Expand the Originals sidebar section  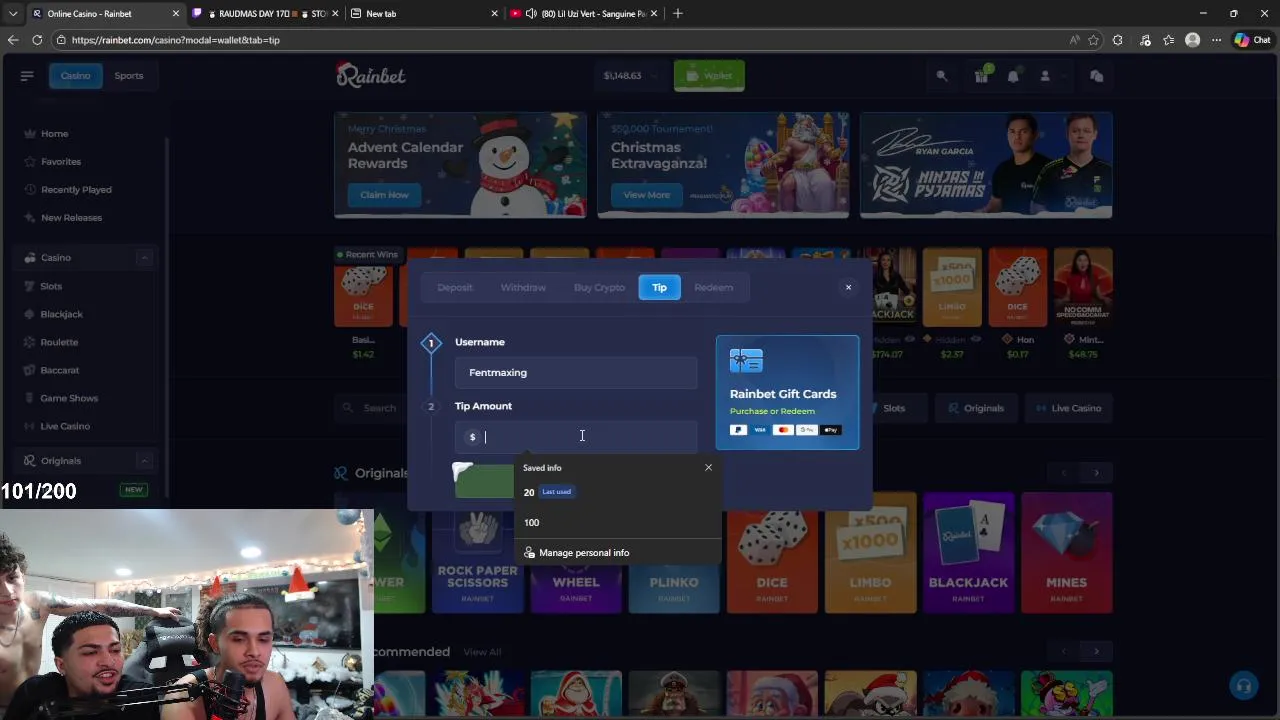(144, 461)
